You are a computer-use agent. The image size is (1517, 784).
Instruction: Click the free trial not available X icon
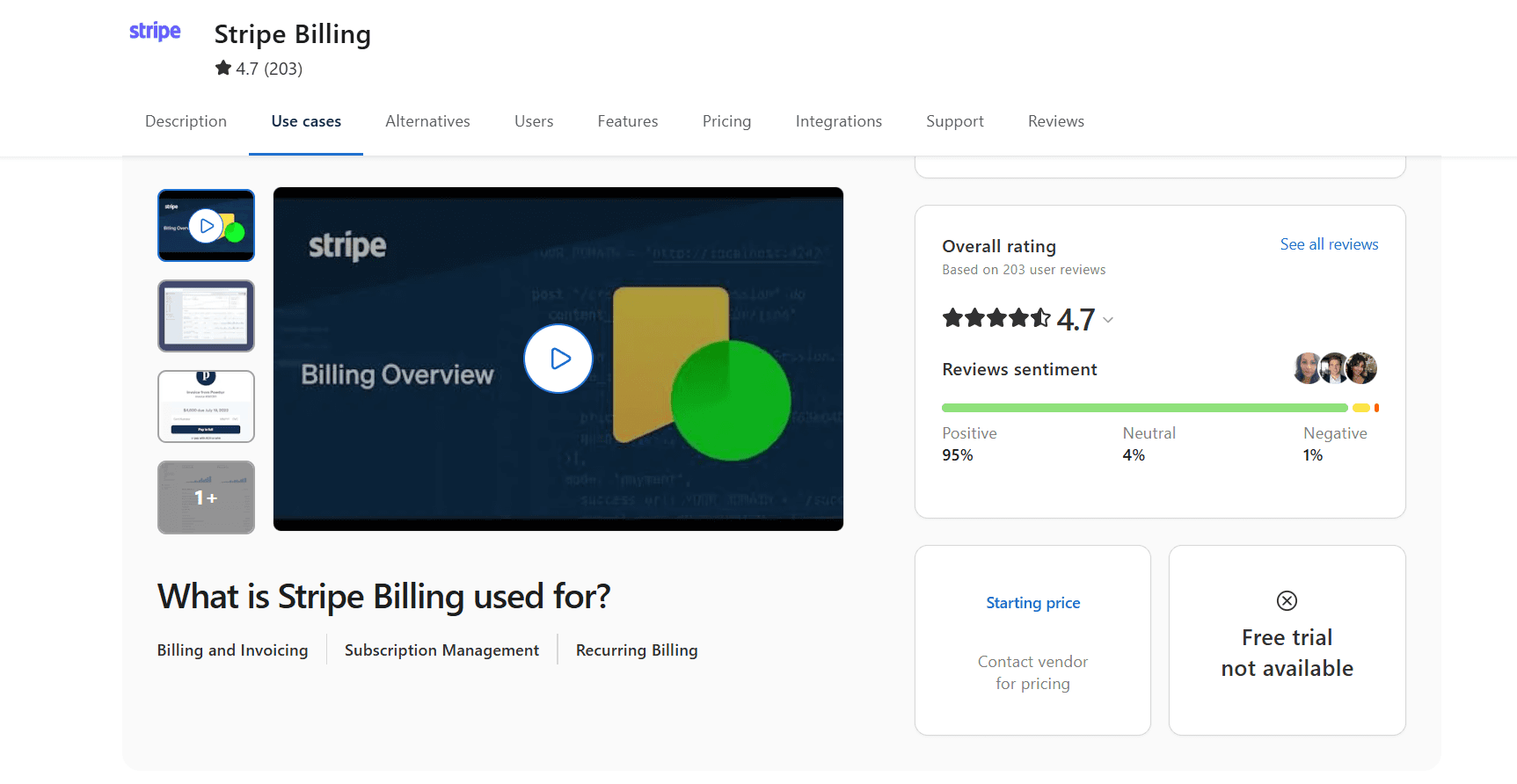(1287, 600)
